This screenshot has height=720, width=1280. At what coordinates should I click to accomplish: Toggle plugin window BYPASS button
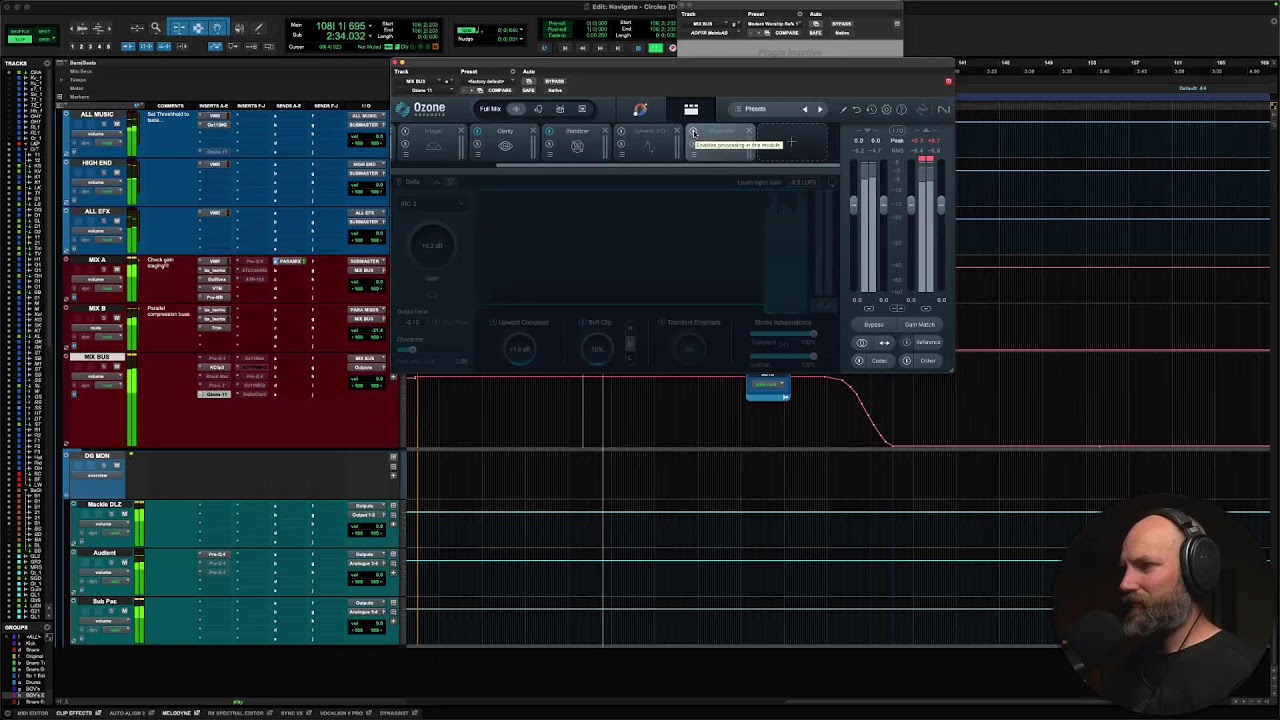coord(554,81)
